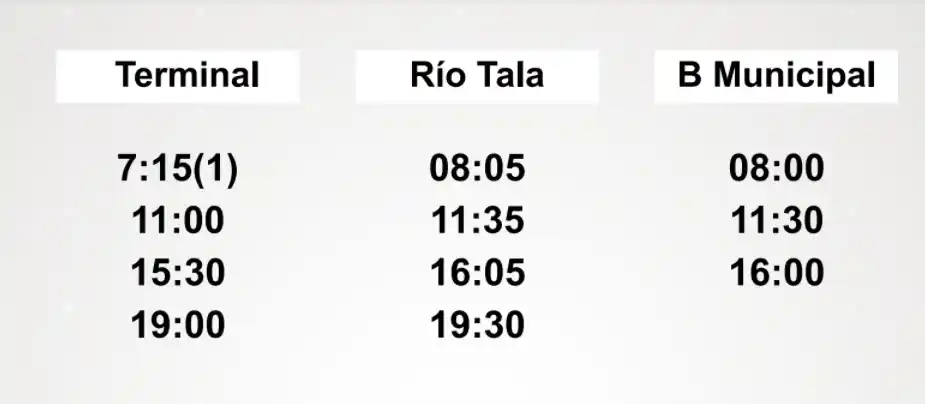Viewport: 925px width, 404px height.
Task: Click the 08:00 B Municipal time
Action: click(777, 169)
